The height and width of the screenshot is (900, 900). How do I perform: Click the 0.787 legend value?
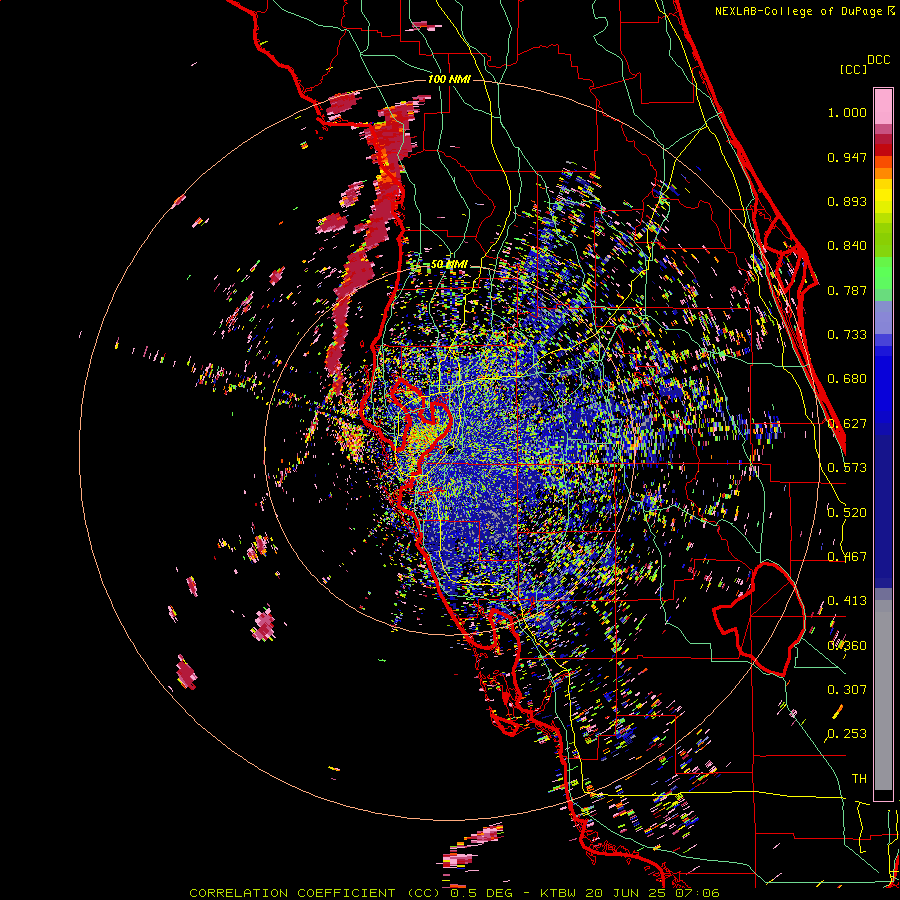pos(847,290)
